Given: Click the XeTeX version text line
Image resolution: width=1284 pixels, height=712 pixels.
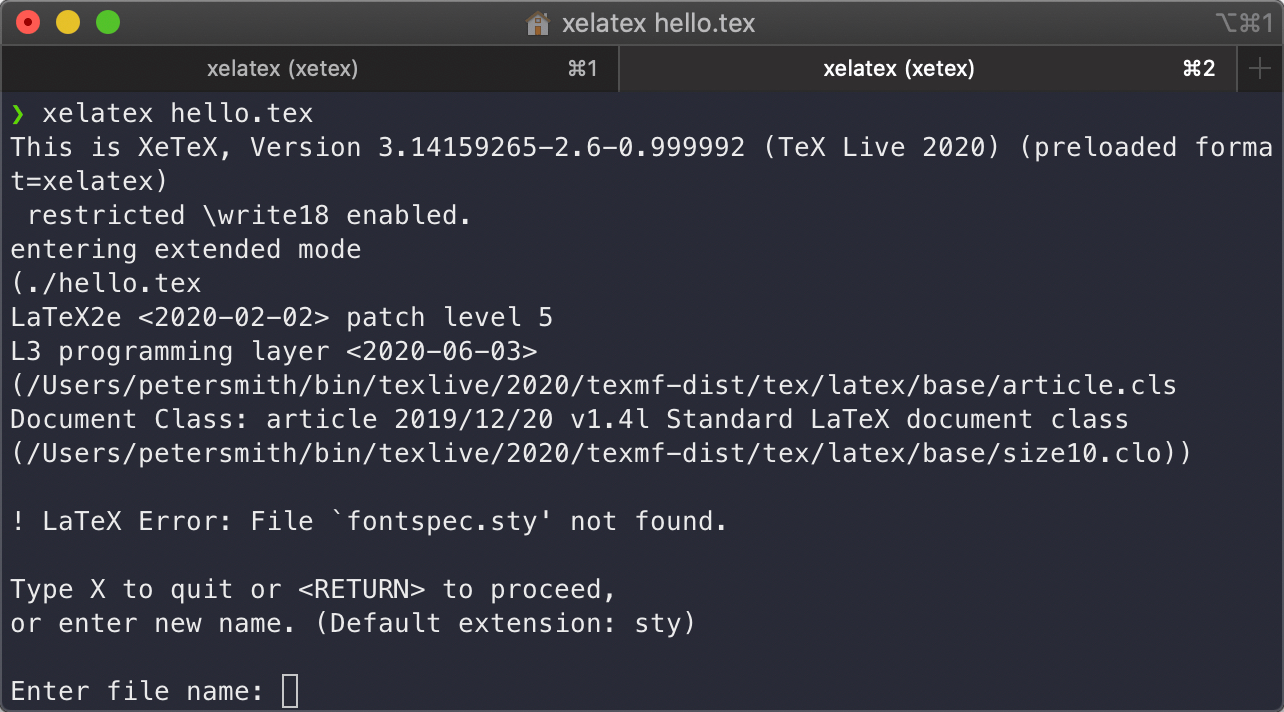Looking at the screenshot, I should pyautogui.click(x=640, y=147).
